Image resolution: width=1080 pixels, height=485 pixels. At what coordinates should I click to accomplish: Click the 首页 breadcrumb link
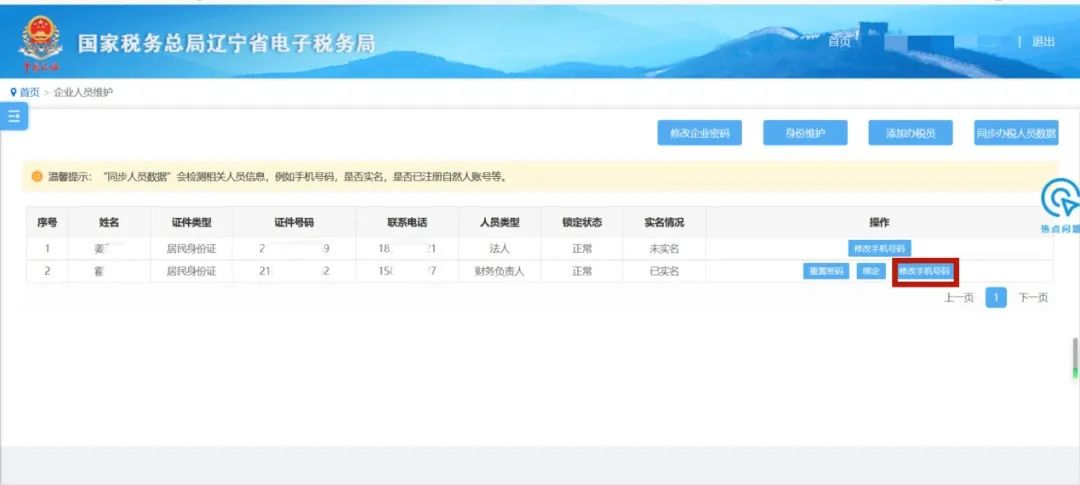click(x=30, y=92)
